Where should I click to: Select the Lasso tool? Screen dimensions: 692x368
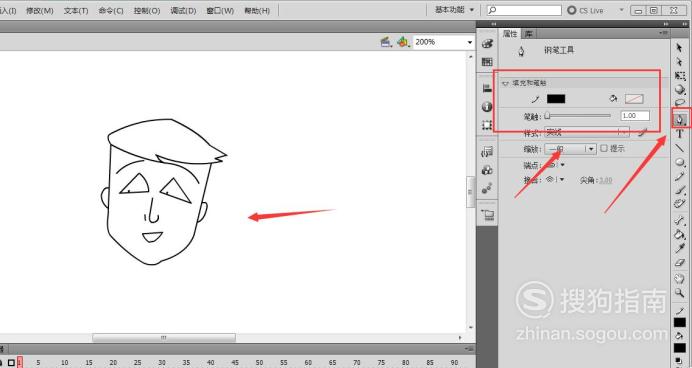pyautogui.click(x=680, y=103)
